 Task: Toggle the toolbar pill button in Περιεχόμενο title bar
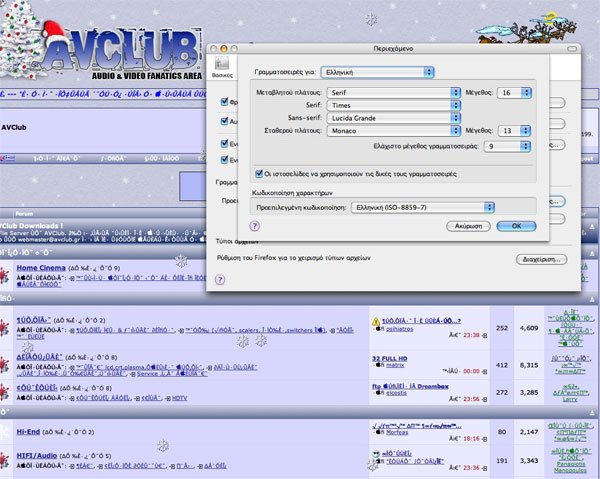[572, 49]
